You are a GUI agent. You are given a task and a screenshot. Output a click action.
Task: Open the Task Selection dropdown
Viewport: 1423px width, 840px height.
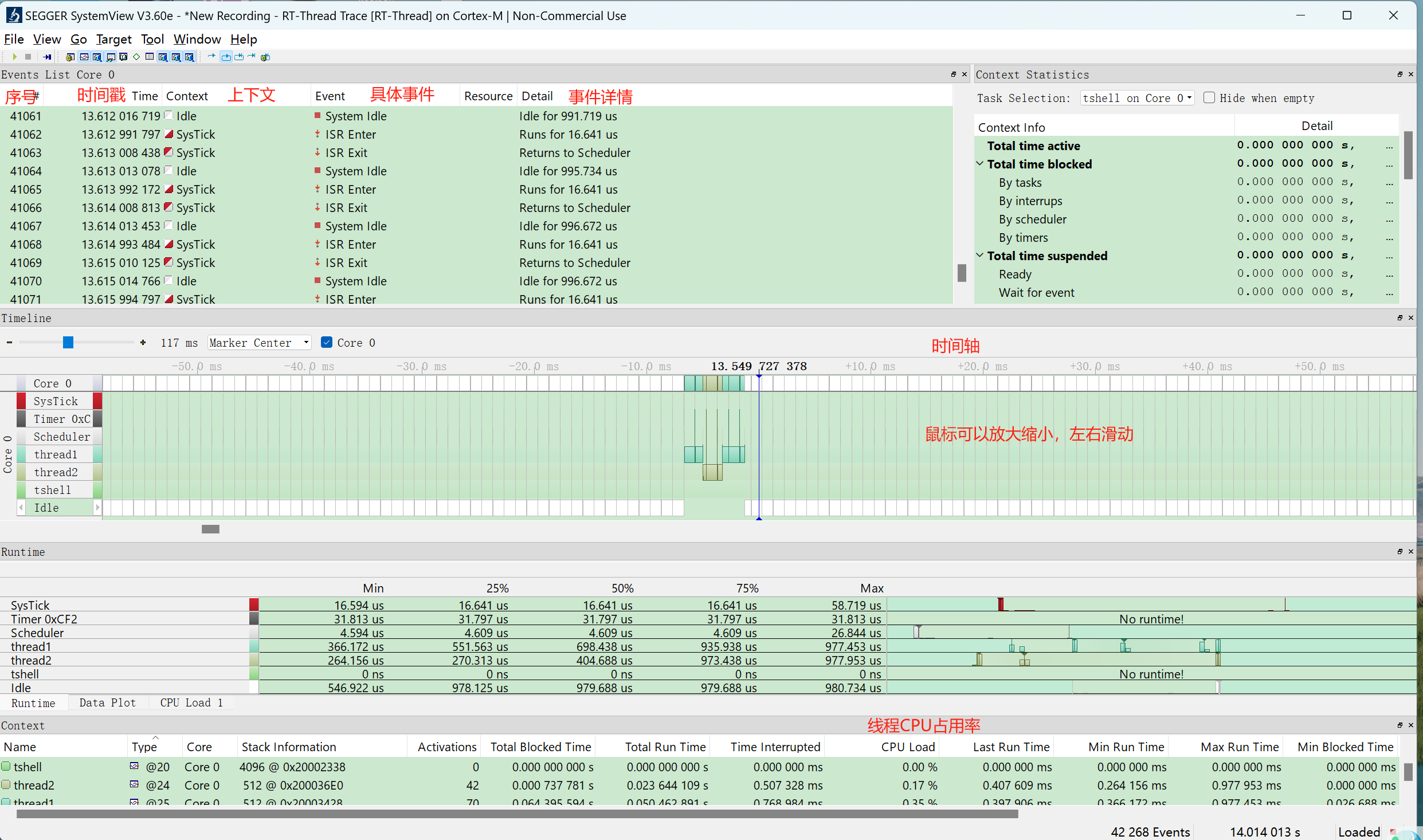pyautogui.click(x=1136, y=98)
